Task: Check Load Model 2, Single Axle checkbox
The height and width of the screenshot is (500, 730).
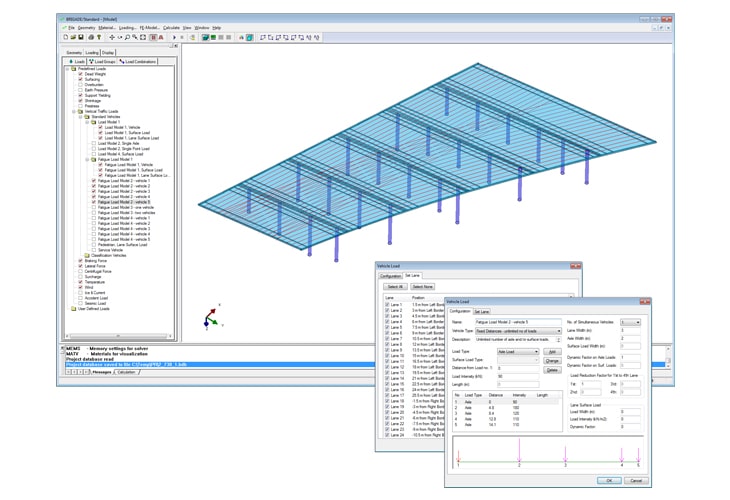Action: [94, 143]
